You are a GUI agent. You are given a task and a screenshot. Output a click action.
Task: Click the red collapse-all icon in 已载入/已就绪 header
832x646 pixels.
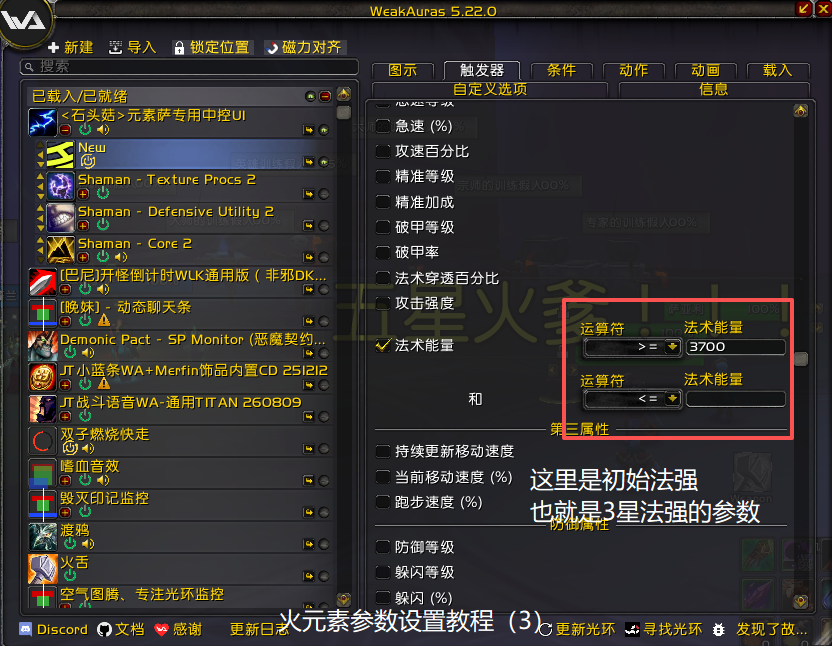(x=325, y=96)
